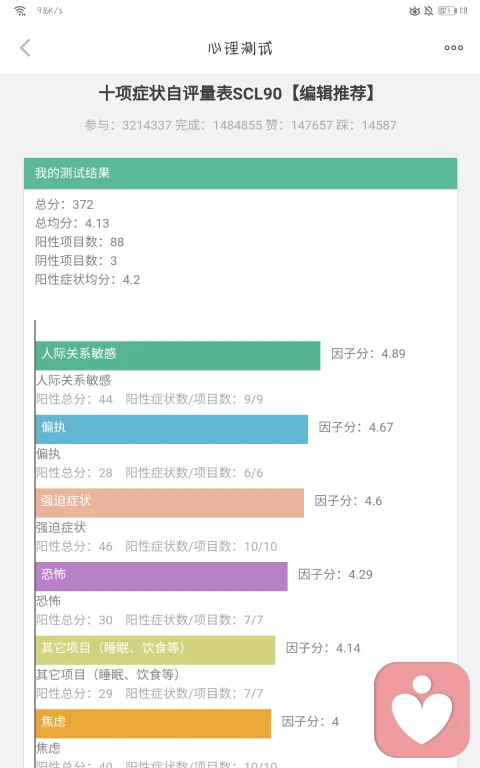The image size is (480, 768).
Task: Select the blue 偏执 factor bar
Action: (172, 429)
